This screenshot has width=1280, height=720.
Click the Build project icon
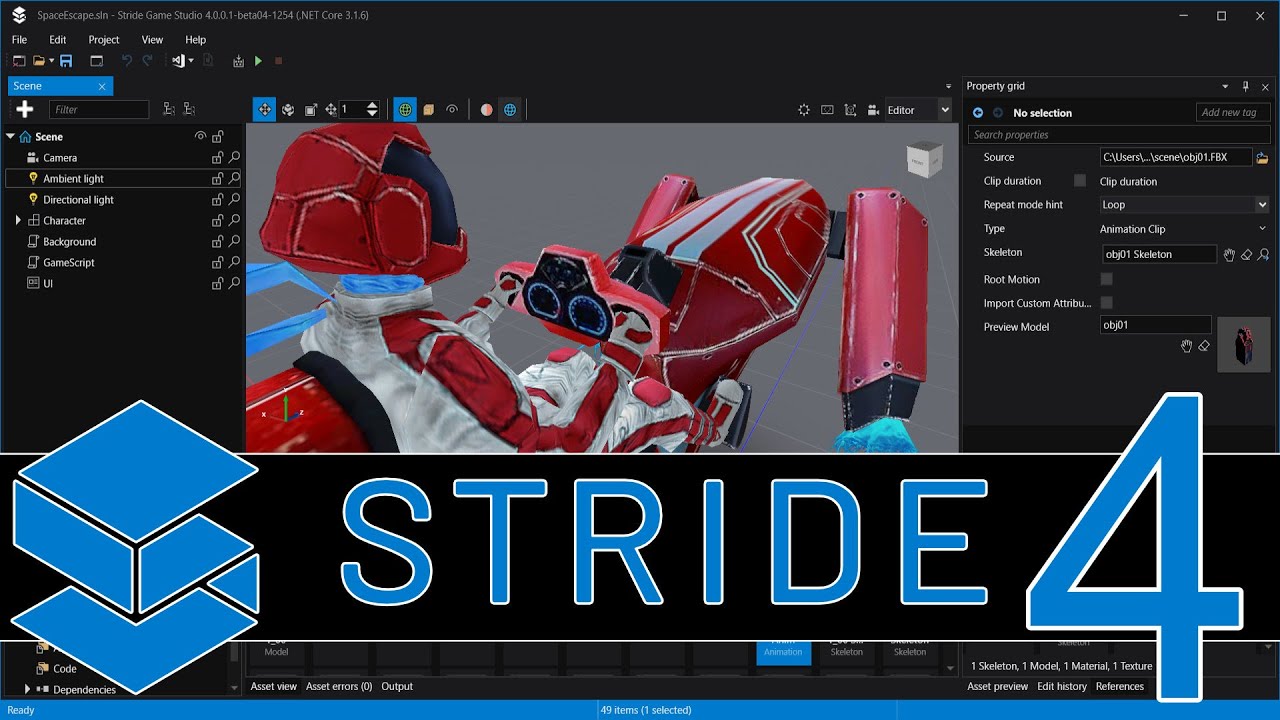[x=238, y=61]
